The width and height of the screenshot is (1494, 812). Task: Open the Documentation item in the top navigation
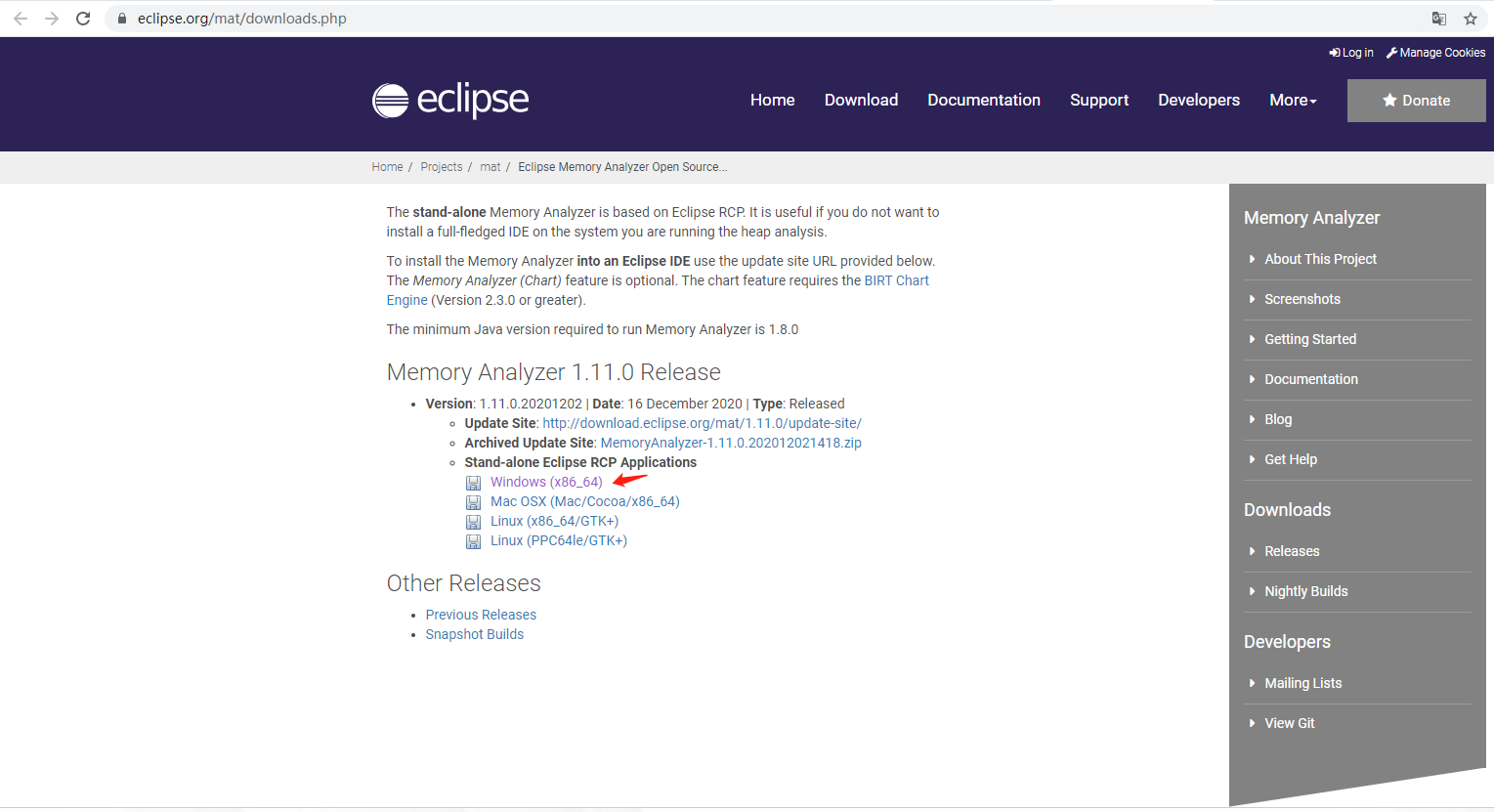coord(984,100)
